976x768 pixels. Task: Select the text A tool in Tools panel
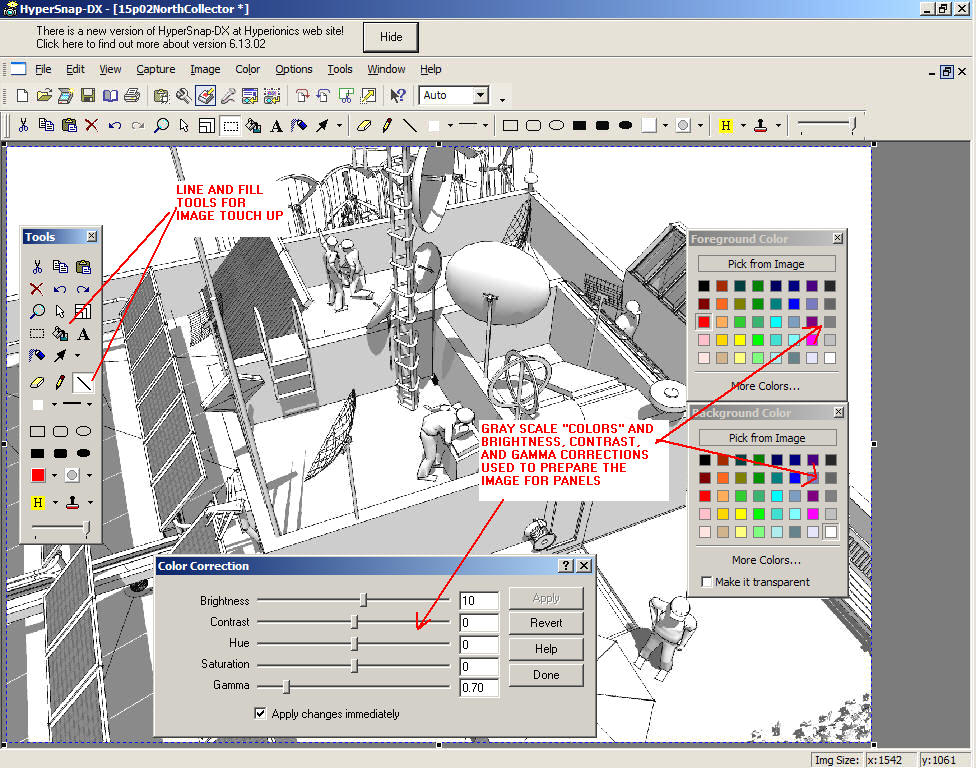pyautogui.click(x=83, y=335)
